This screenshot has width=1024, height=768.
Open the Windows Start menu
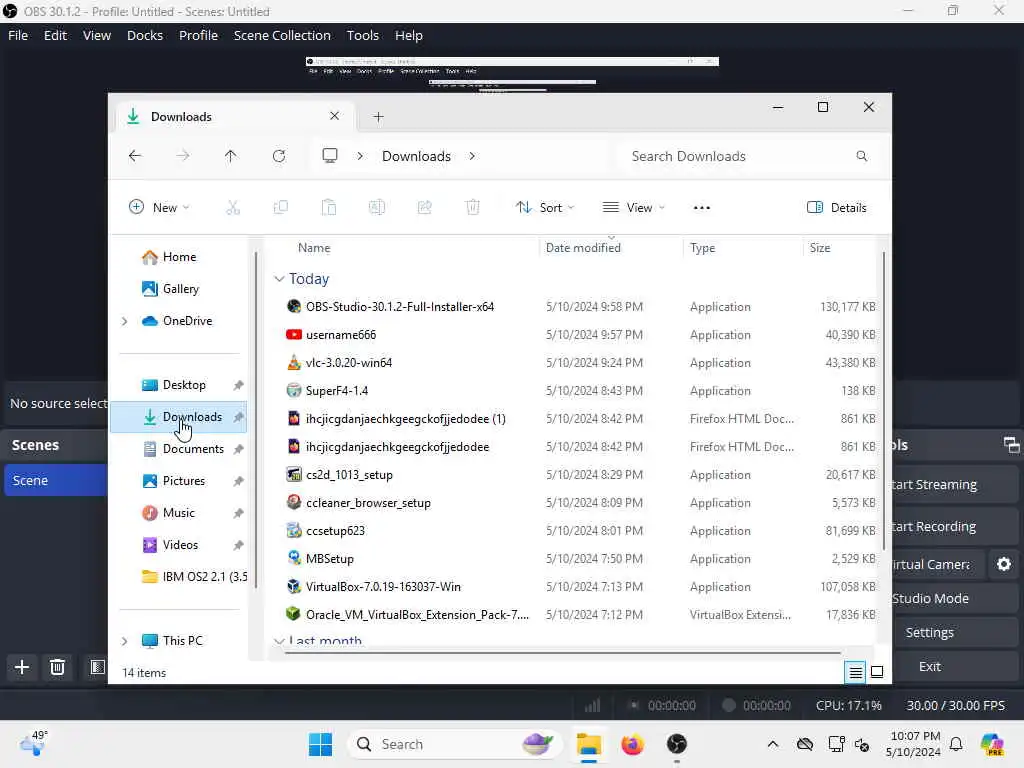pyautogui.click(x=320, y=744)
